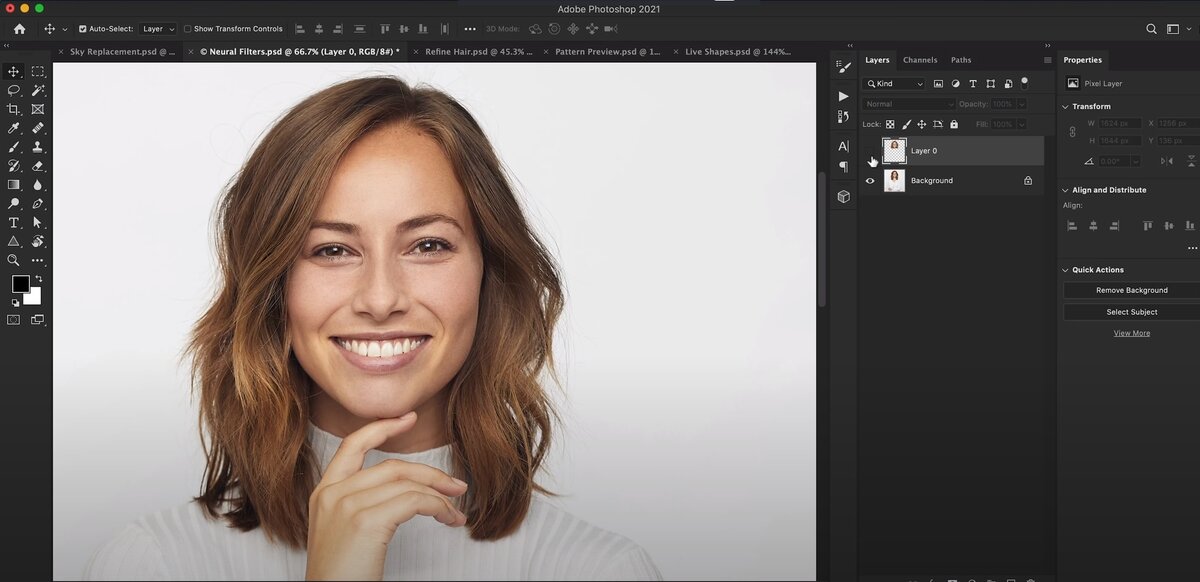Select the Eyedropper tool
The height and width of the screenshot is (582, 1200).
point(14,128)
